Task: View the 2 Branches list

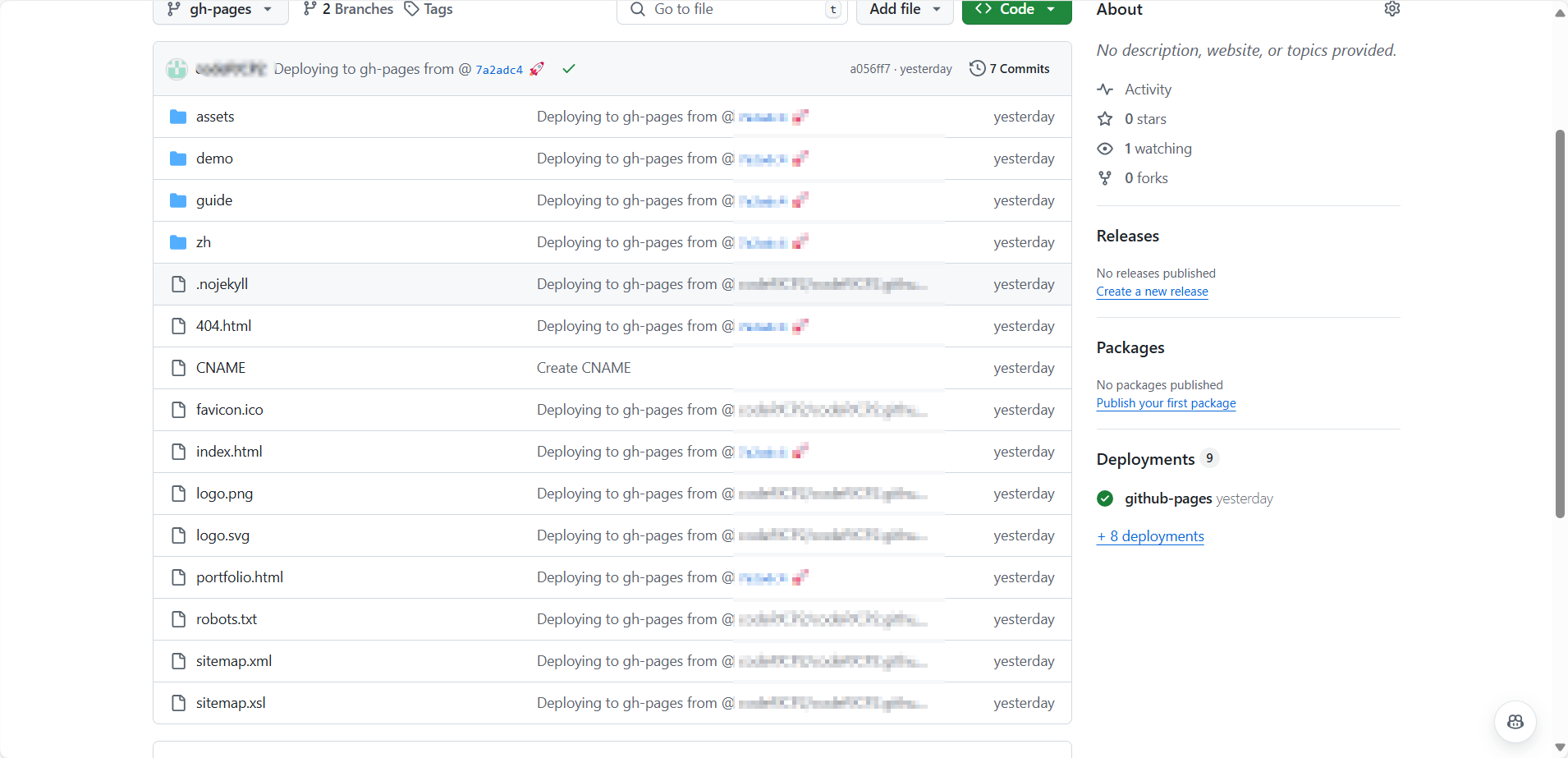Action: click(348, 9)
